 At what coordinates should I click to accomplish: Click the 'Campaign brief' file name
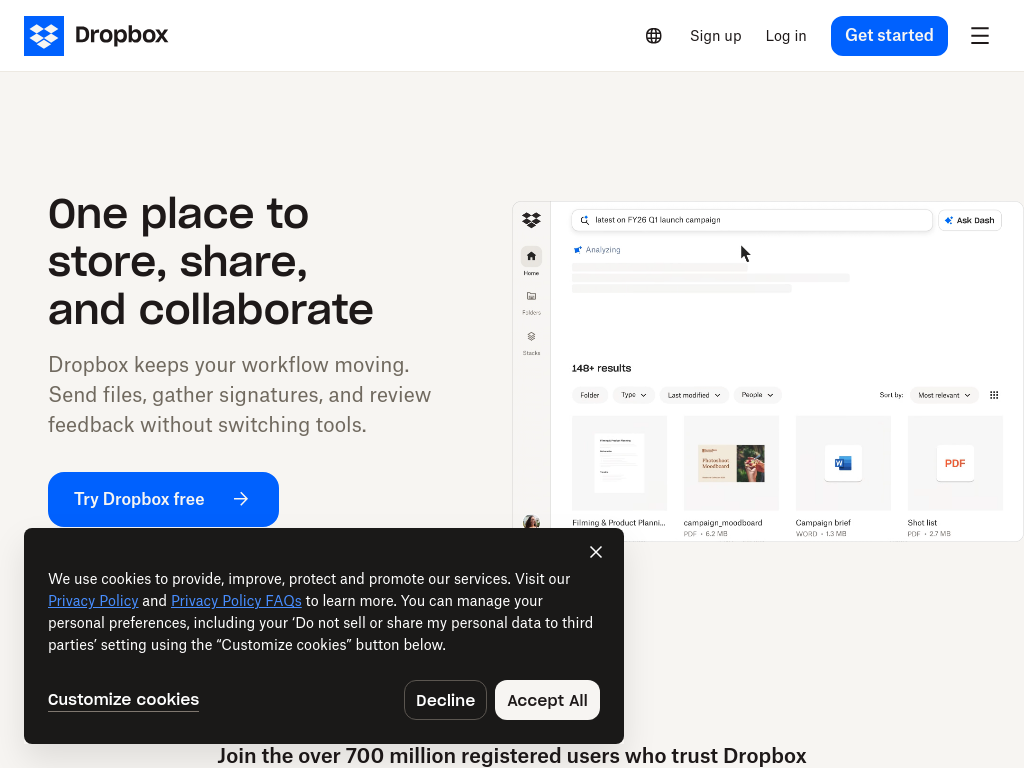point(823,522)
